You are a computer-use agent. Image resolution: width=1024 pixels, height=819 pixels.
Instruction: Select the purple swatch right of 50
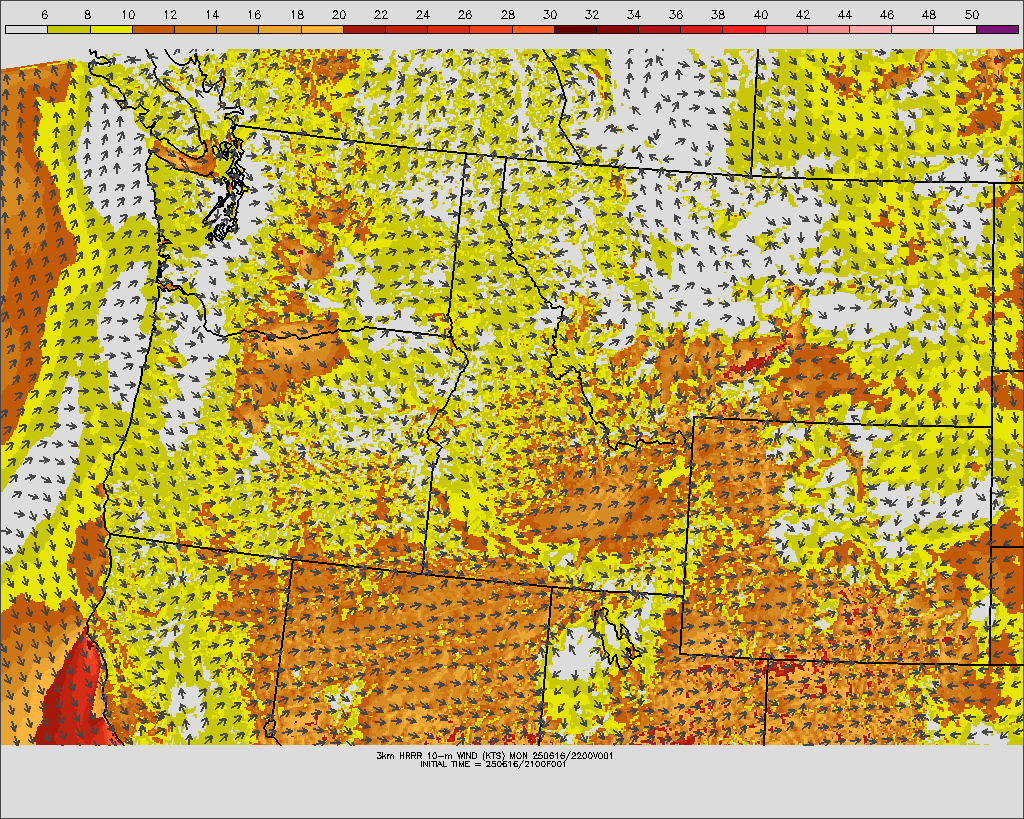(997, 29)
